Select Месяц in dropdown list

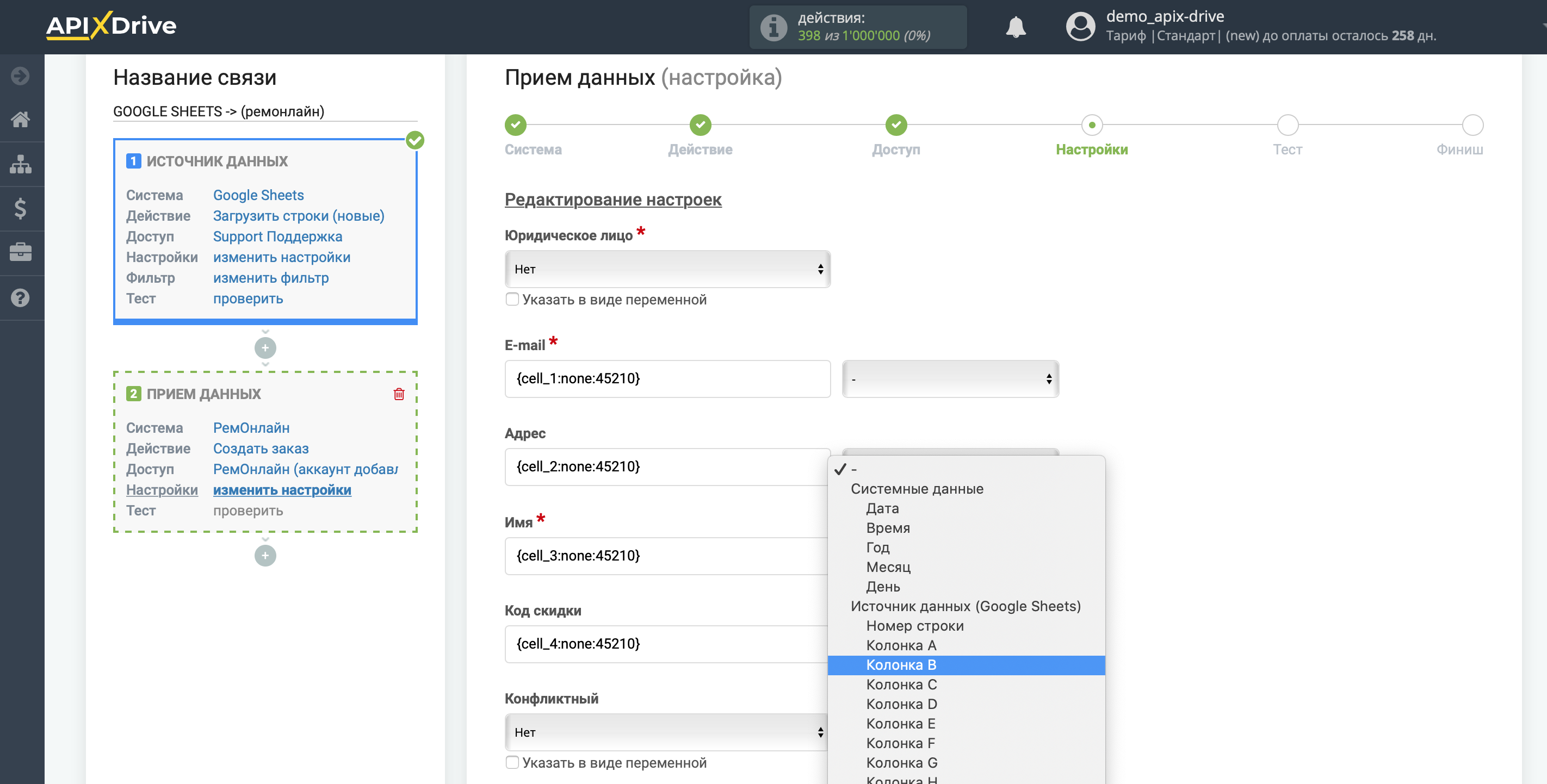[966, 567]
